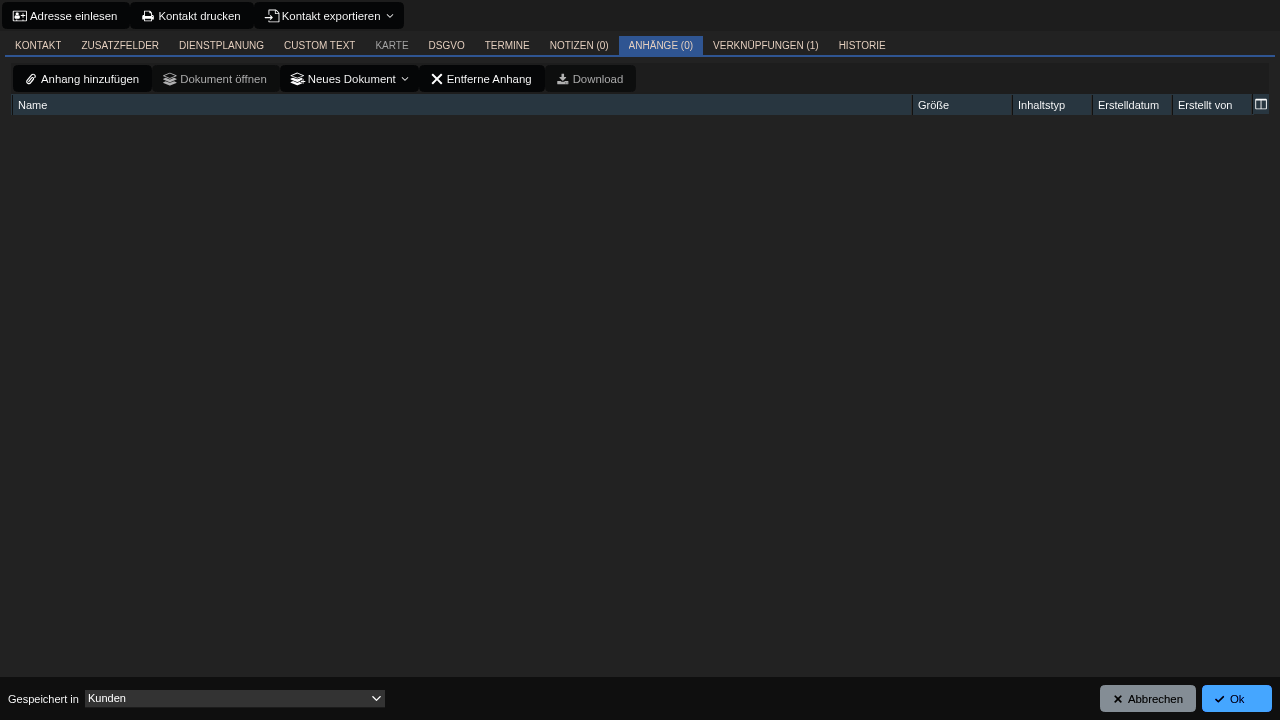Print contact via Kontakt drucken

(191, 16)
